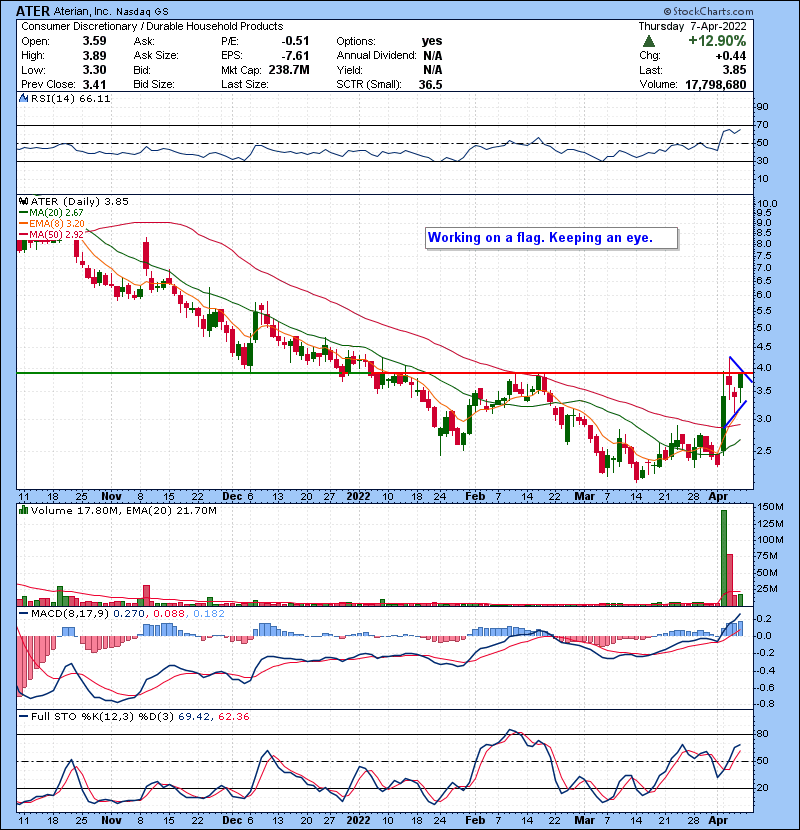Click the tallest green volume bar in April

click(x=724, y=558)
